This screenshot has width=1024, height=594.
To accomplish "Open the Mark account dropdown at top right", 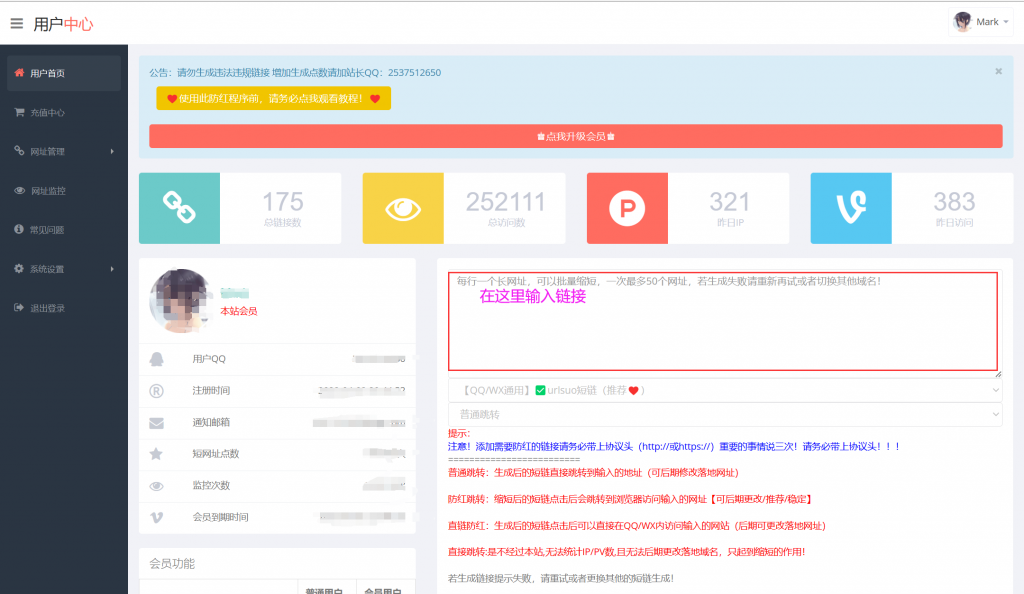I will [x=983, y=21].
